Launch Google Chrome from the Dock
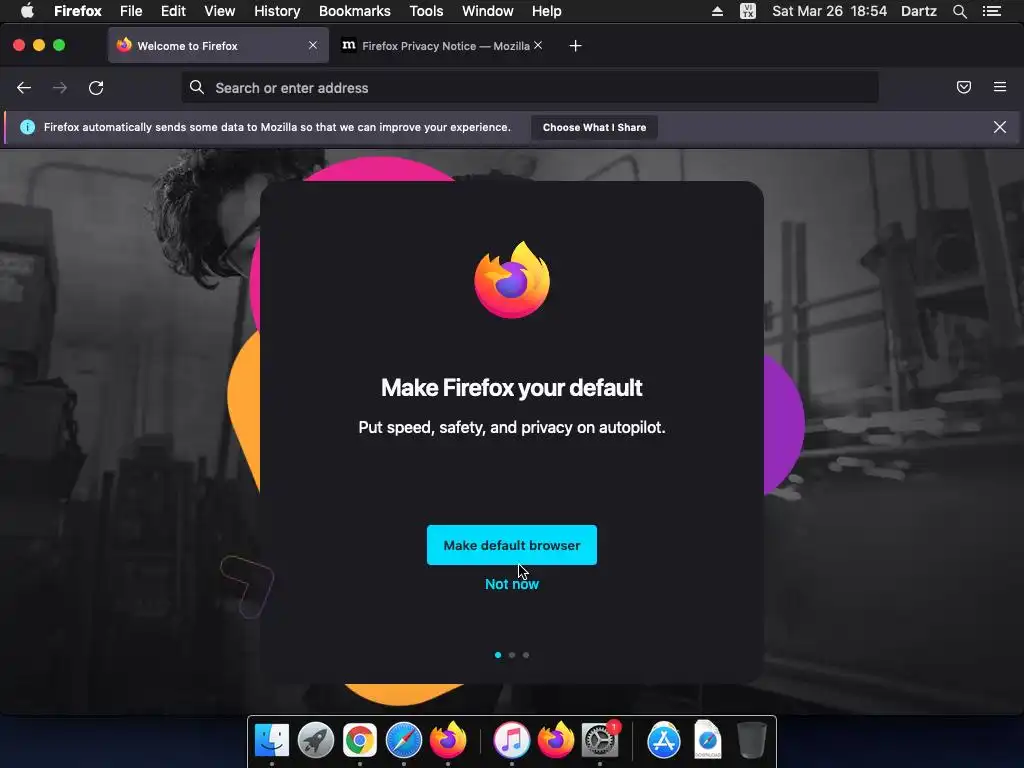Screen dimensions: 1024x768 (x=360, y=740)
